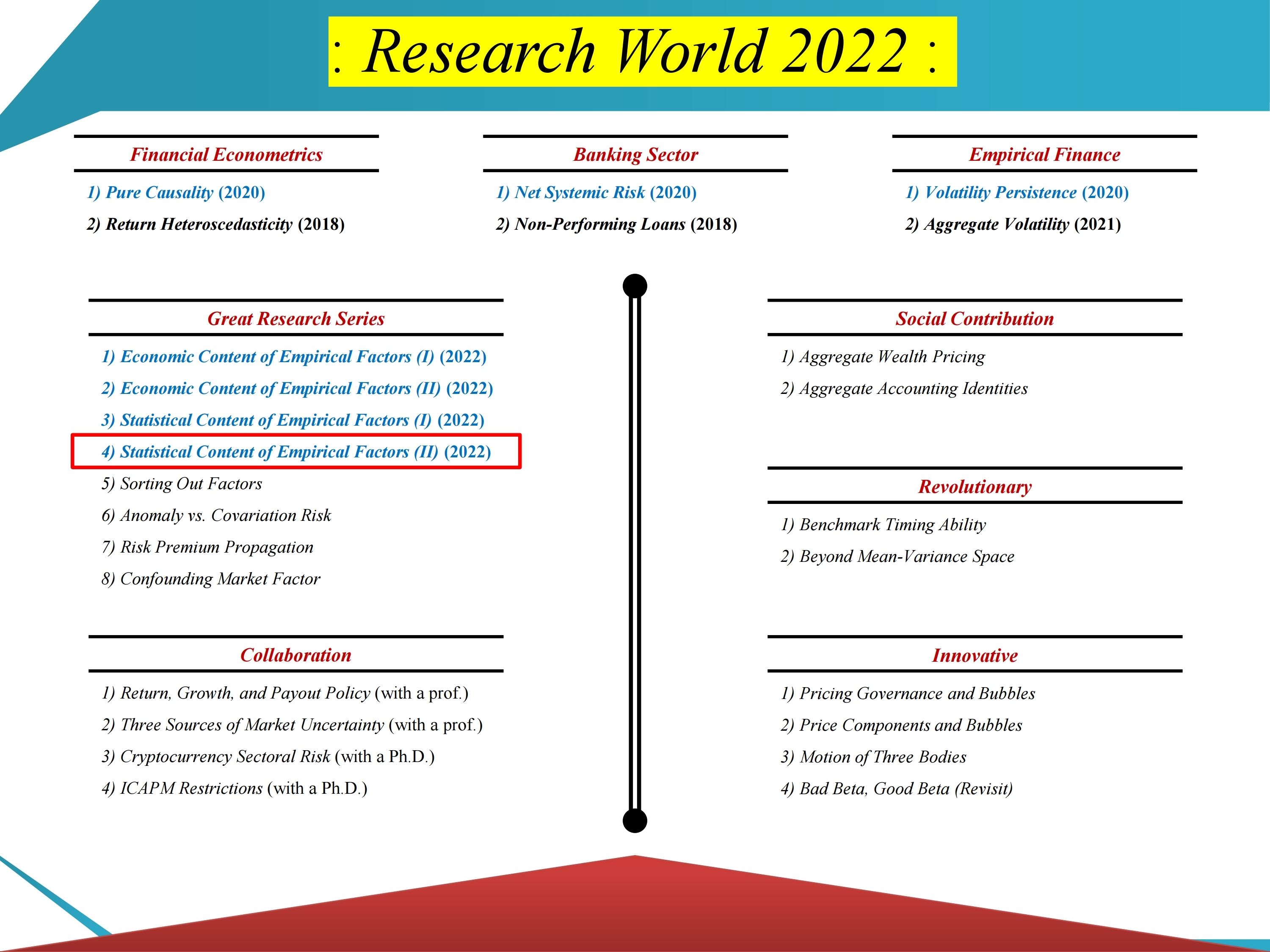The height and width of the screenshot is (952, 1270).
Task: Open Statistical Content of Empirical Factors (II) link
Action: pos(296,452)
